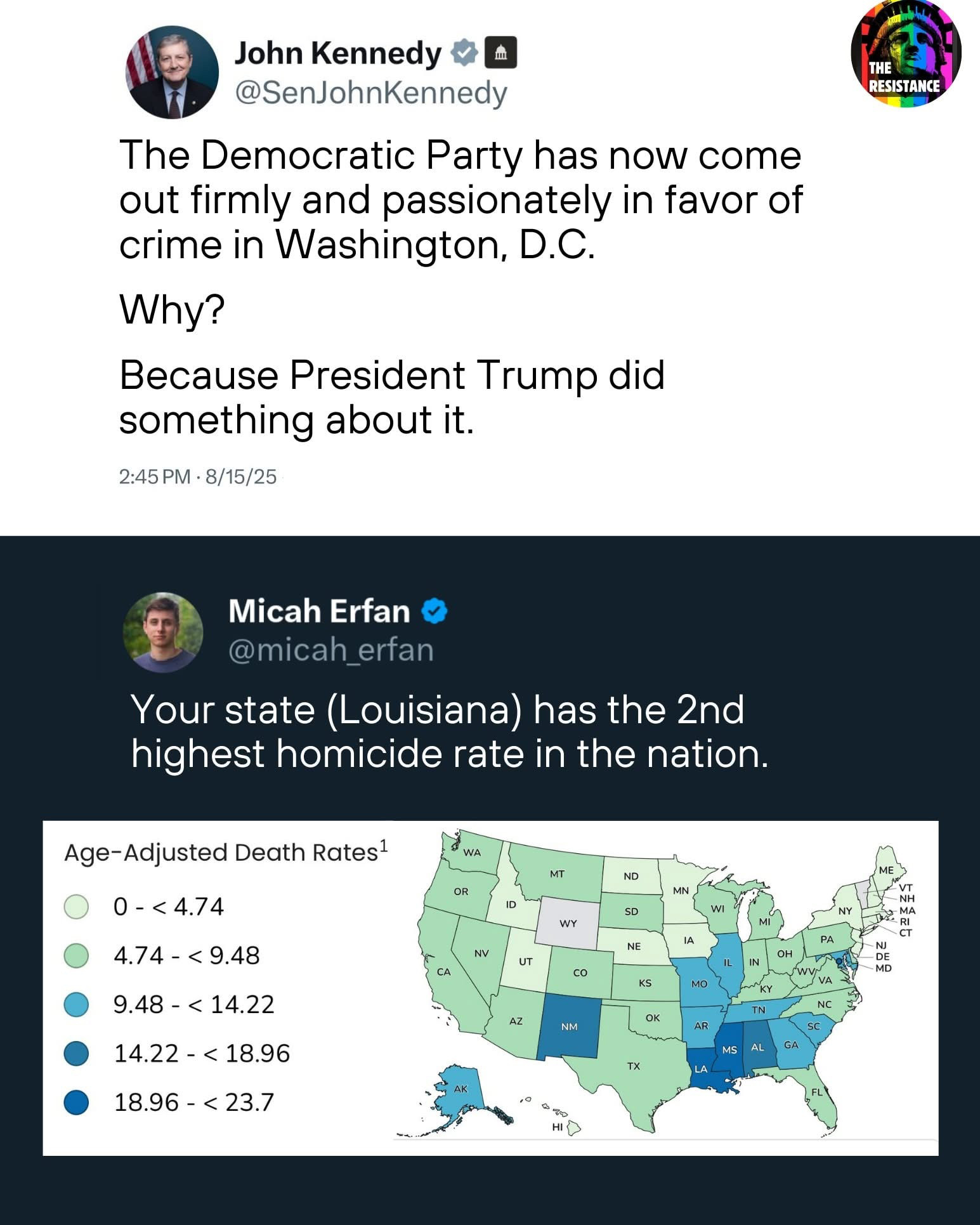Select the 9.48 - < 14.22 legend circle
The width and height of the screenshot is (980, 1225).
tap(76, 1004)
